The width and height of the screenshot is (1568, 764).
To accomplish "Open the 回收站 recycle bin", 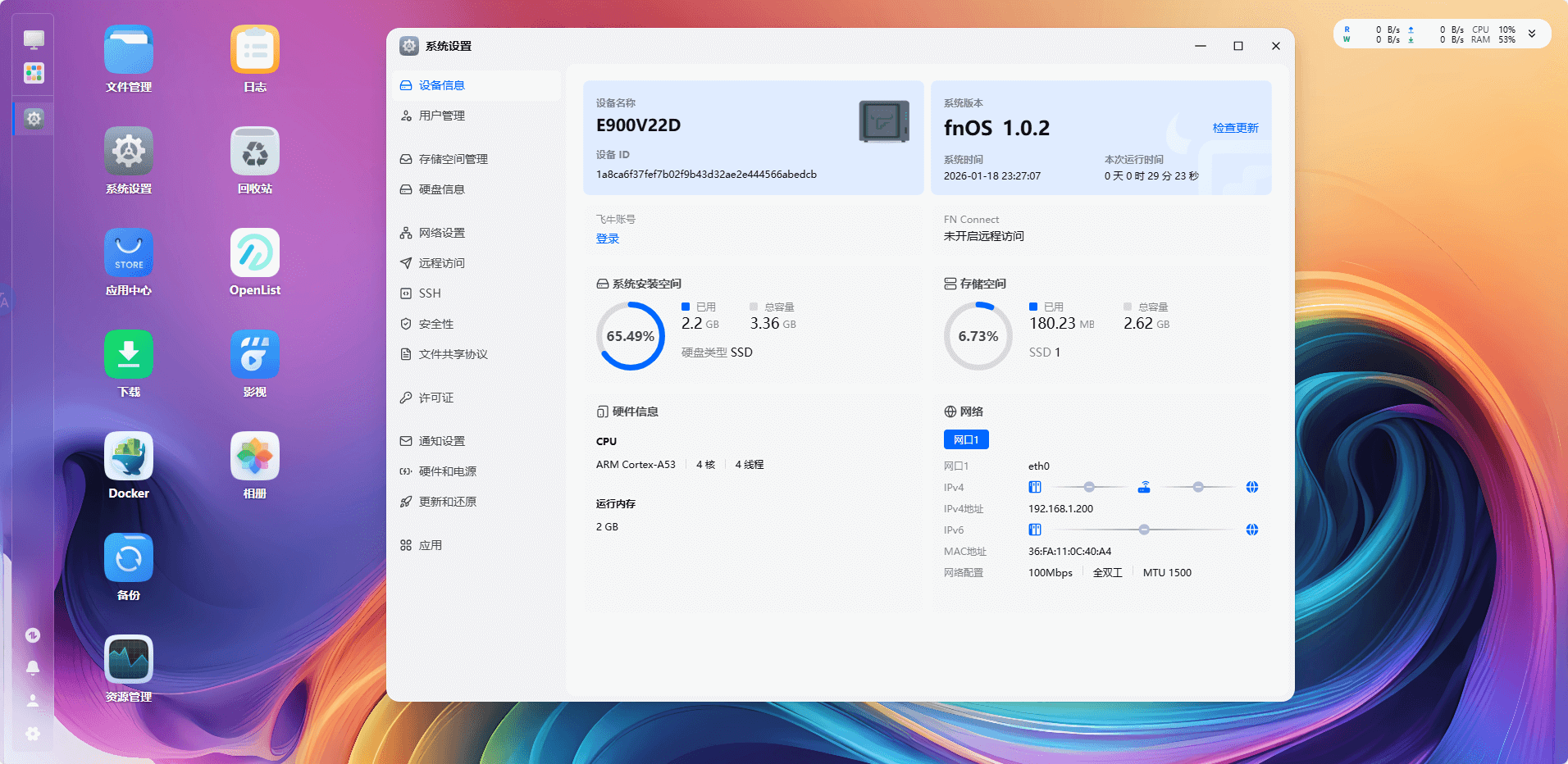I will click(x=254, y=152).
